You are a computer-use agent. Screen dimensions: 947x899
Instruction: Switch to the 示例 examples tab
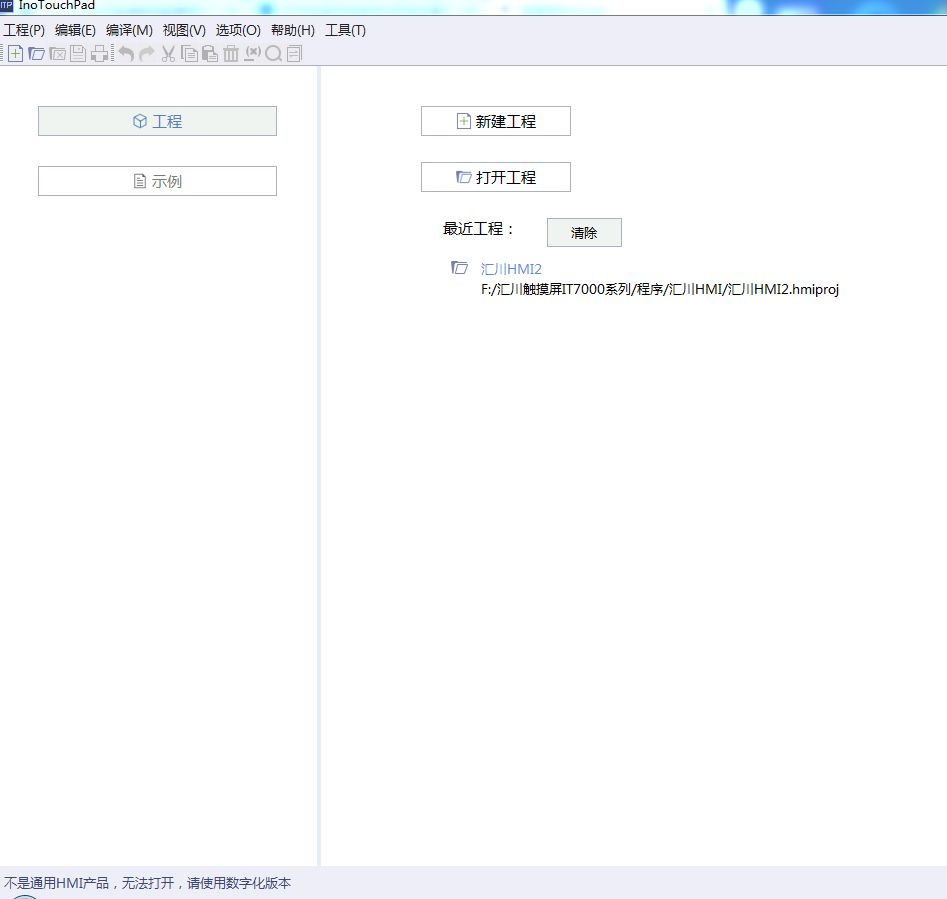point(157,181)
